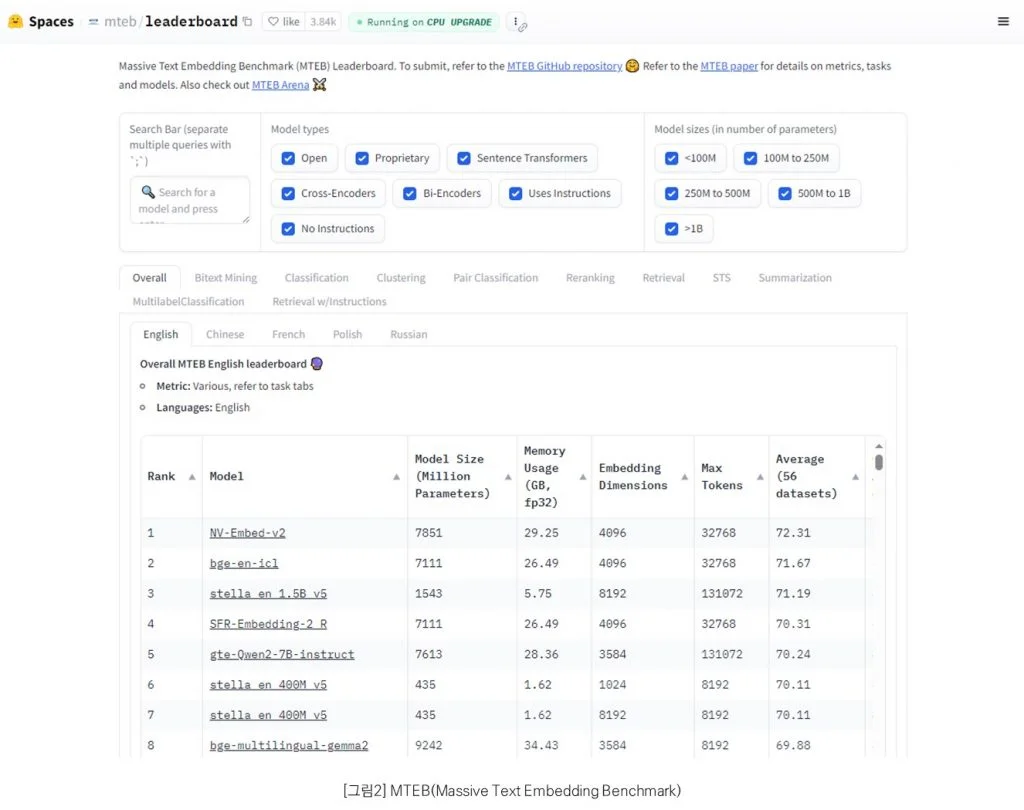Sort by Max Tokens column arrow

[760, 477]
